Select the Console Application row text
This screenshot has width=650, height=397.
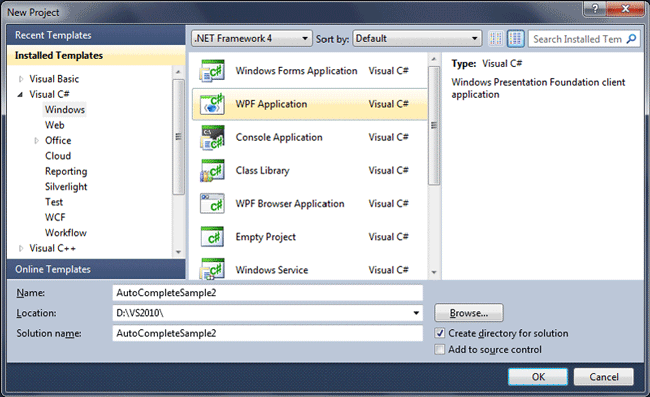[279, 137]
